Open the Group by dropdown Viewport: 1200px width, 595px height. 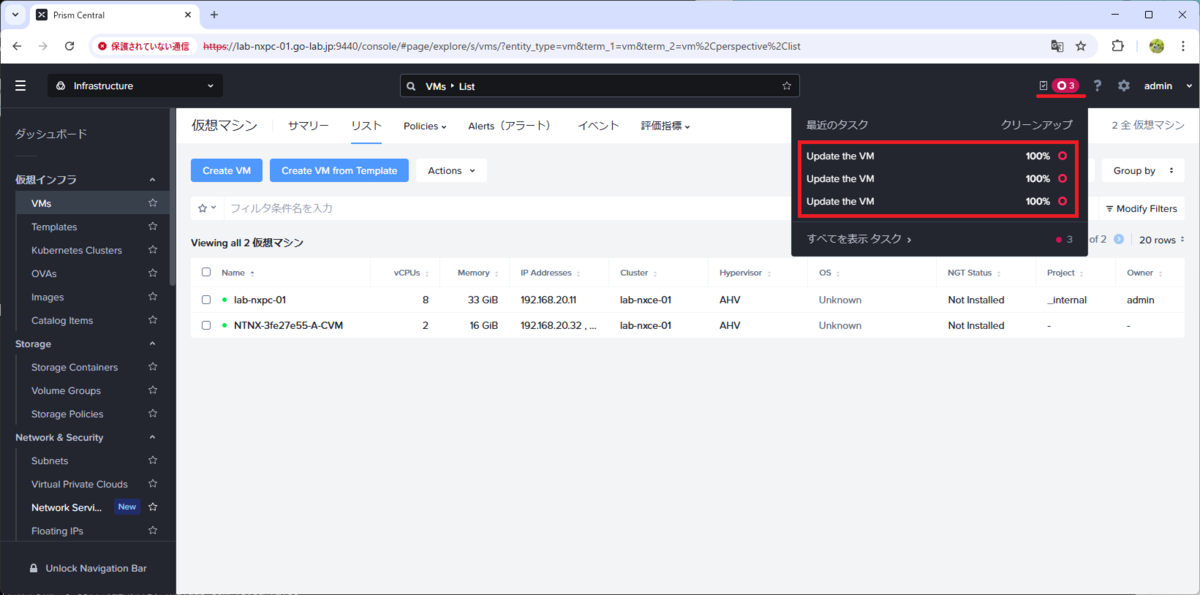pyautogui.click(x=1143, y=171)
